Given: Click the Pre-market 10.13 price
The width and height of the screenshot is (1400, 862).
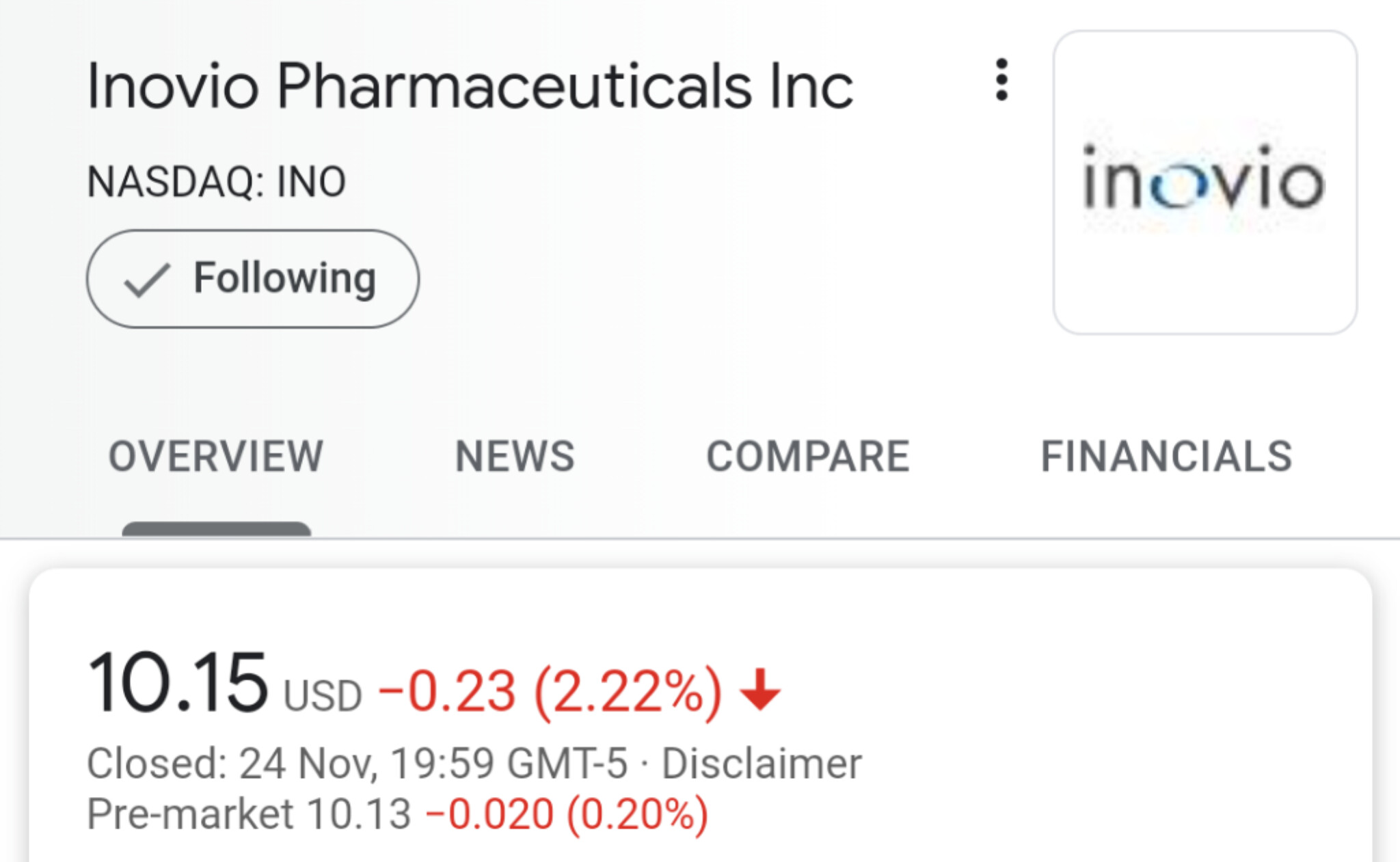Looking at the screenshot, I should coord(249,814).
